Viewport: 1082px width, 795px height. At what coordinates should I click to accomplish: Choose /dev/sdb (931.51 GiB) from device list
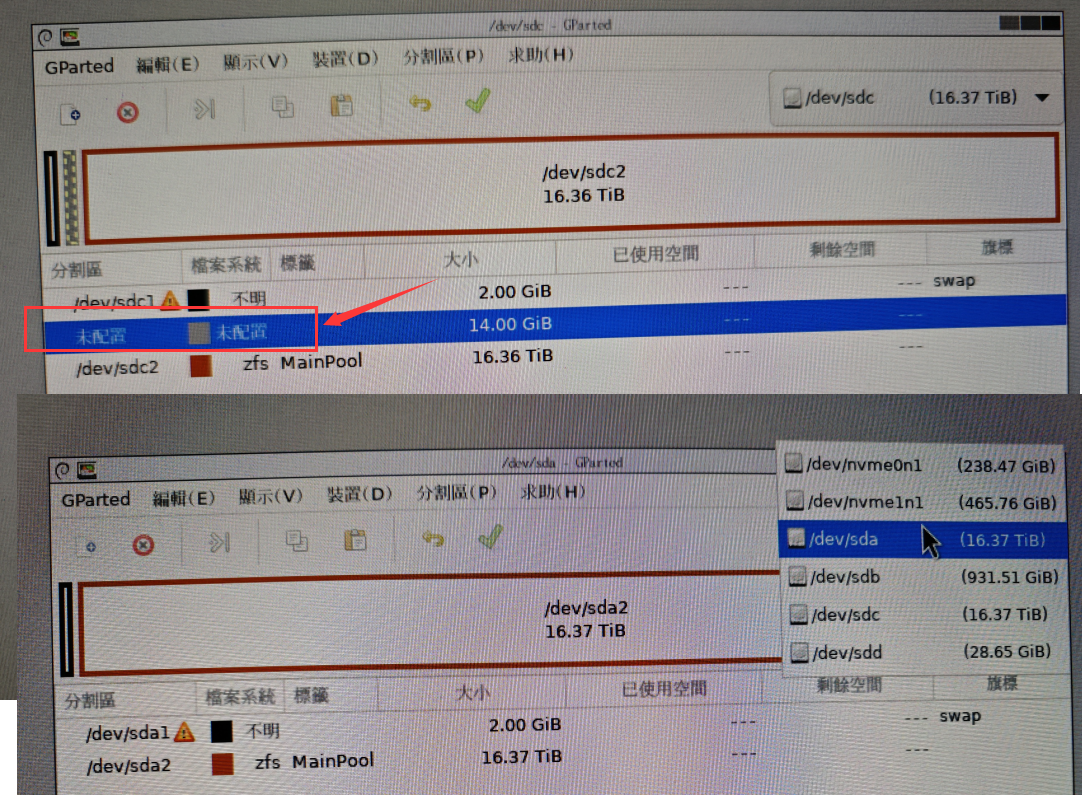923,576
